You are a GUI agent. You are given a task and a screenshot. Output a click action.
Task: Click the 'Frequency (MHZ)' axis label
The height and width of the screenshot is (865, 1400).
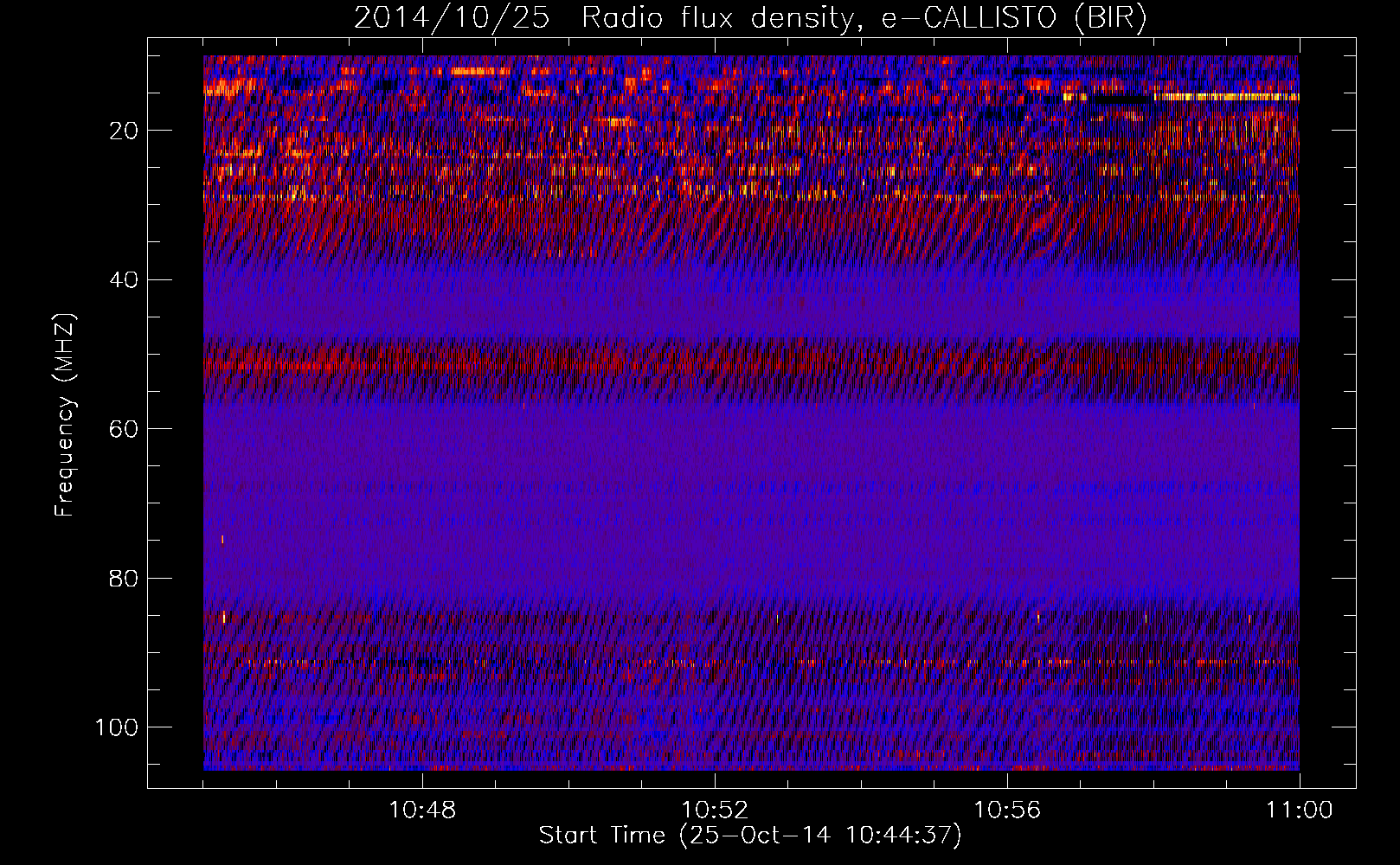[65, 415]
